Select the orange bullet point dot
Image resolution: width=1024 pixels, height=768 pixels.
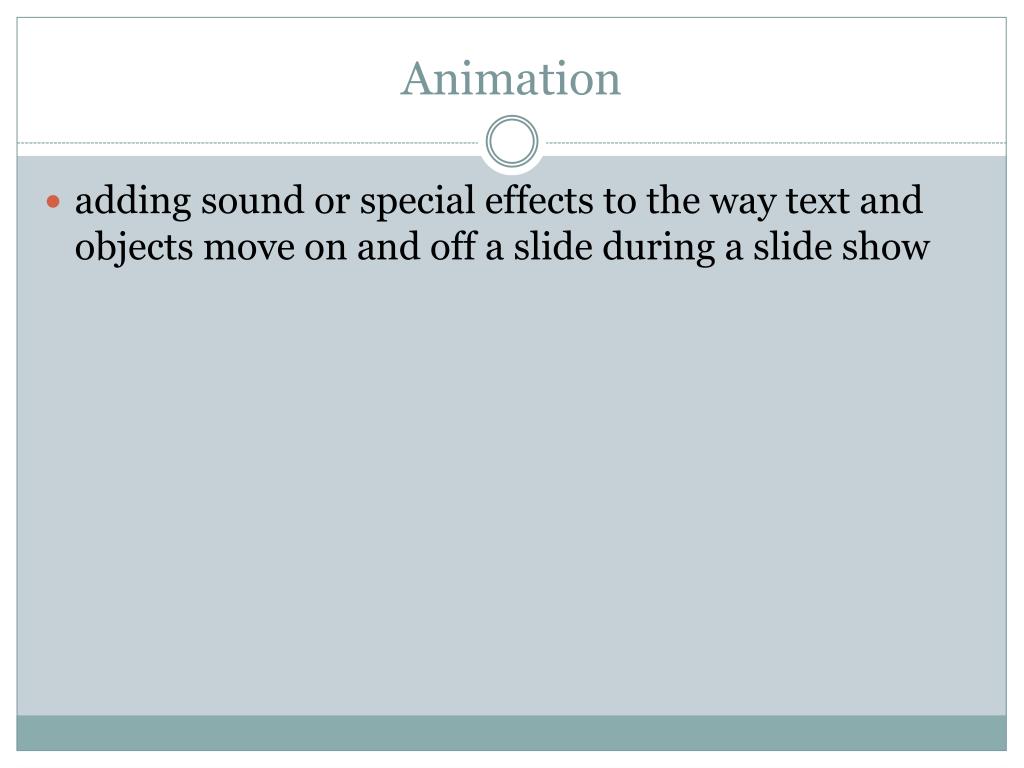tap(54, 202)
